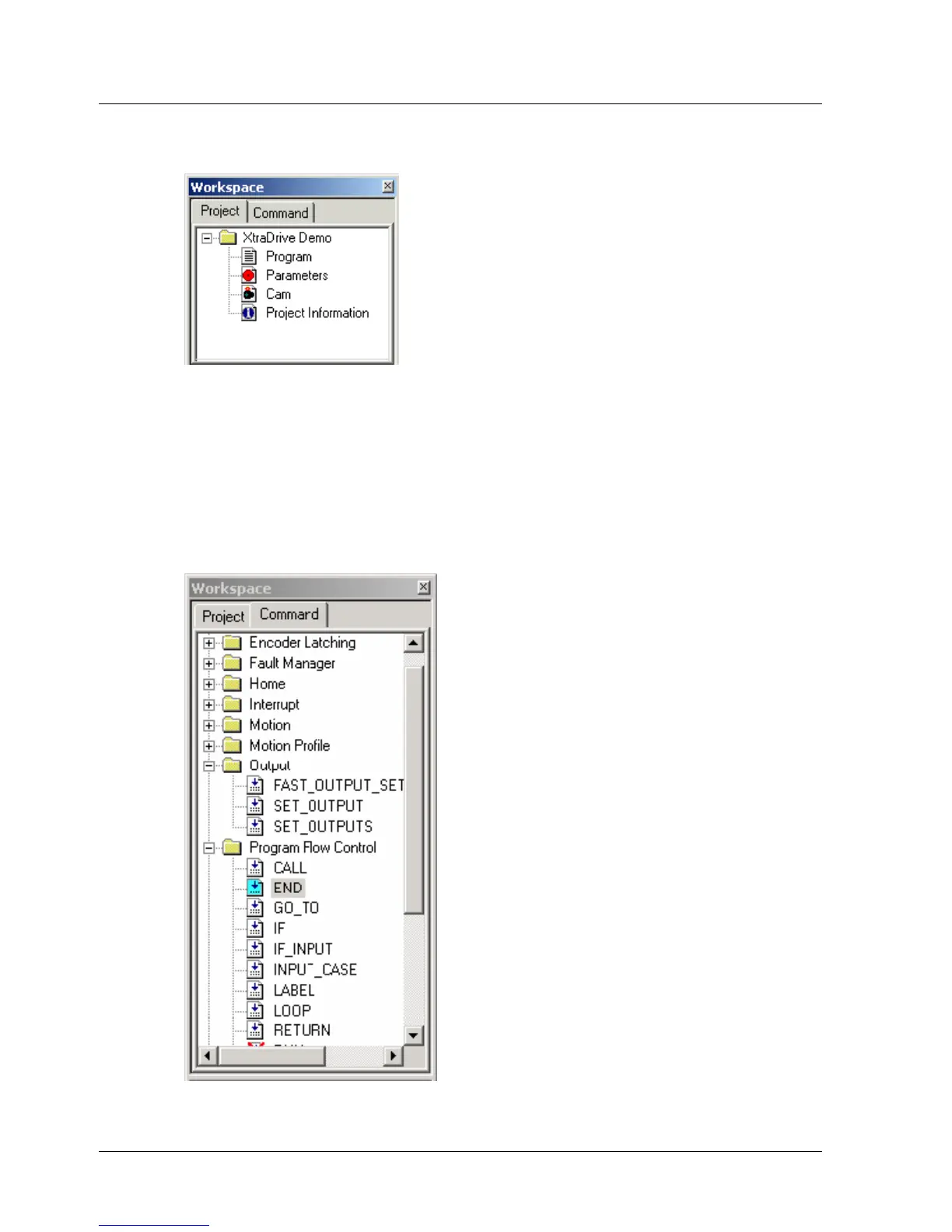Select the RETURN command label

coord(302,1031)
